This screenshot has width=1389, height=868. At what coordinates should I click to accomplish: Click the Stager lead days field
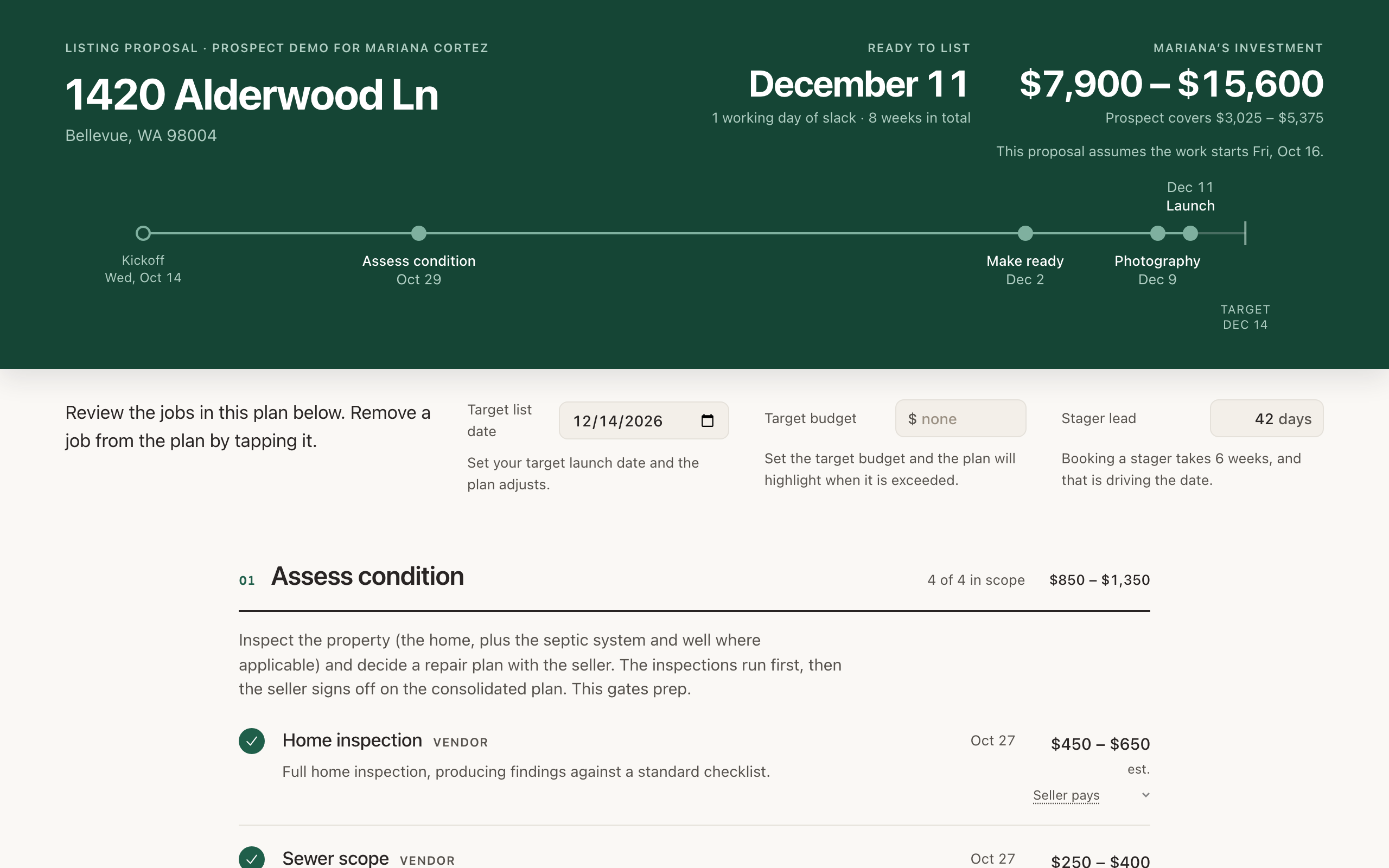click(x=1266, y=418)
